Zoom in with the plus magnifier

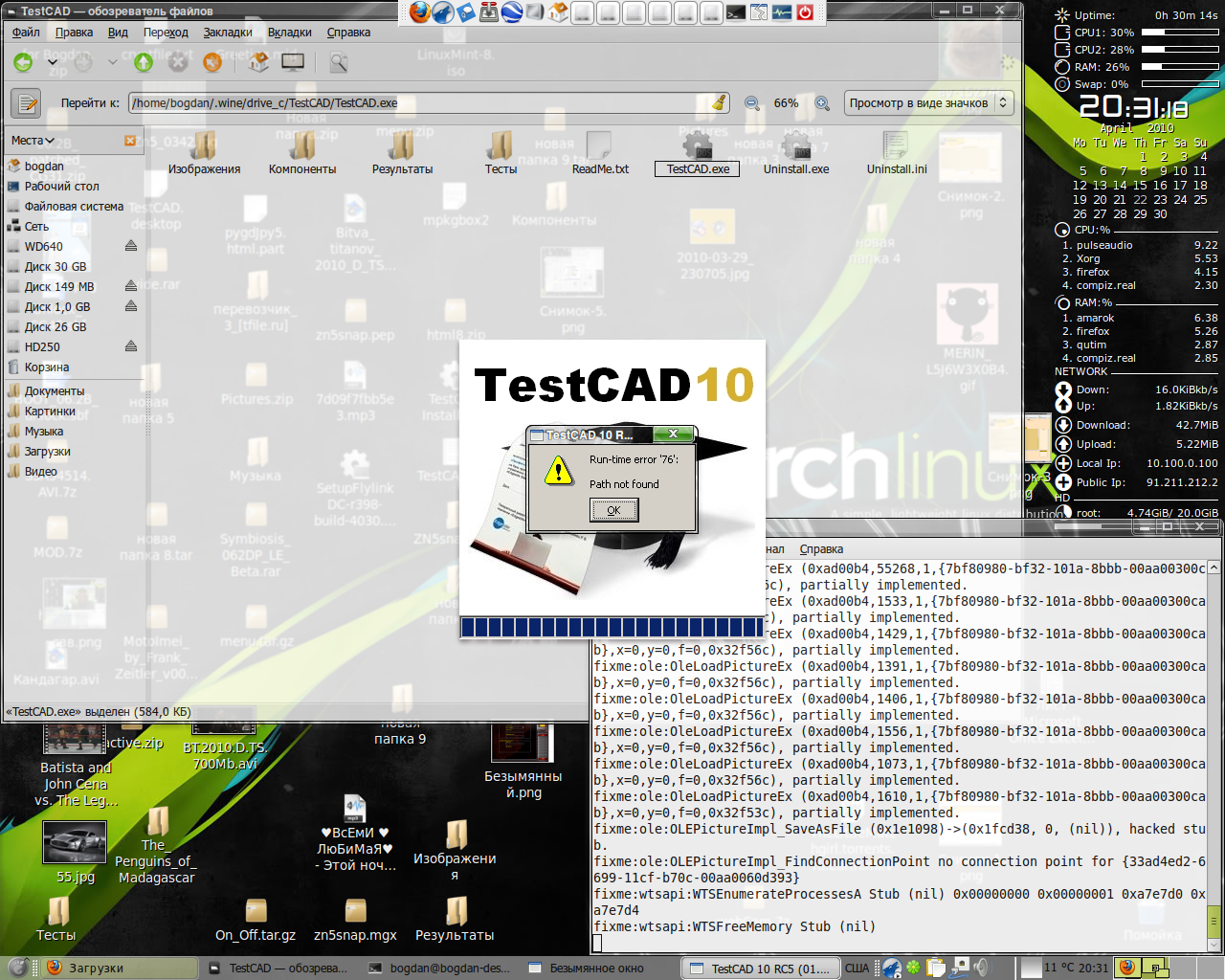click(821, 102)
